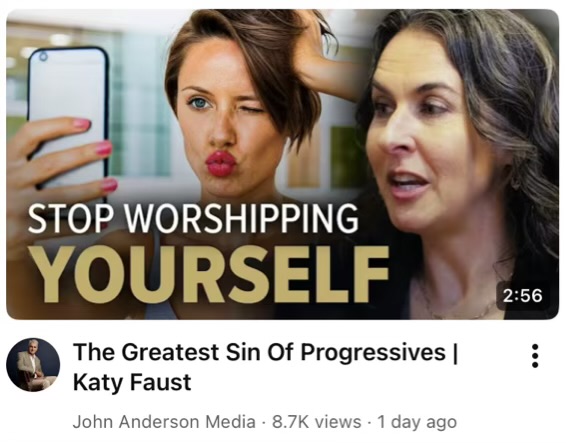Click the phone's camera lens in thumbnail

(43, 57)
